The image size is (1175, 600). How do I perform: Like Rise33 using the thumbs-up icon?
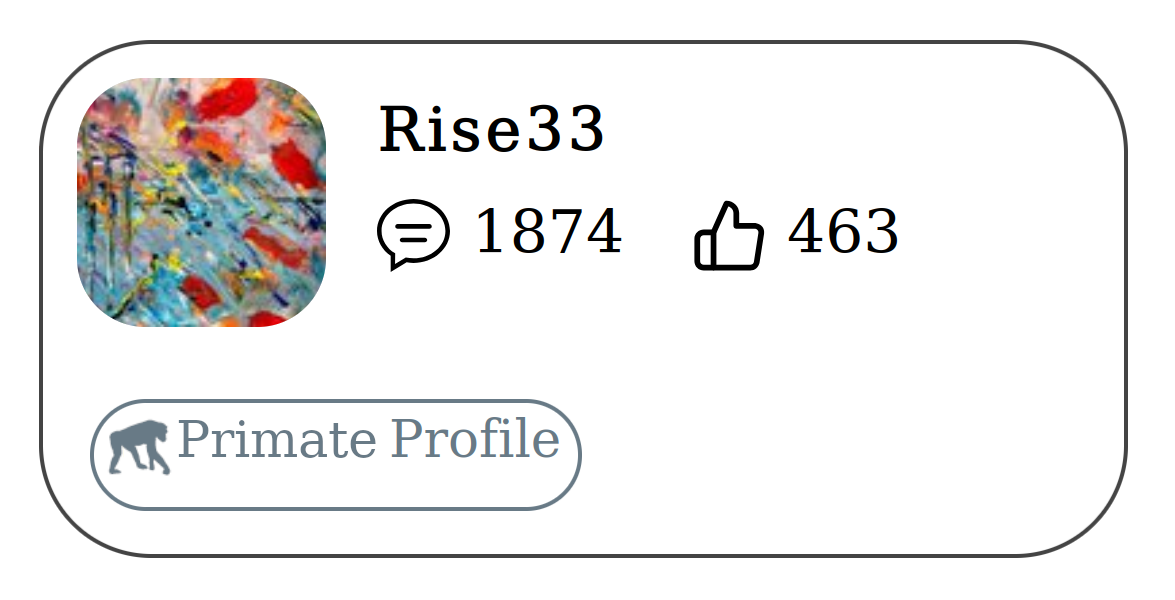(729, 235)
